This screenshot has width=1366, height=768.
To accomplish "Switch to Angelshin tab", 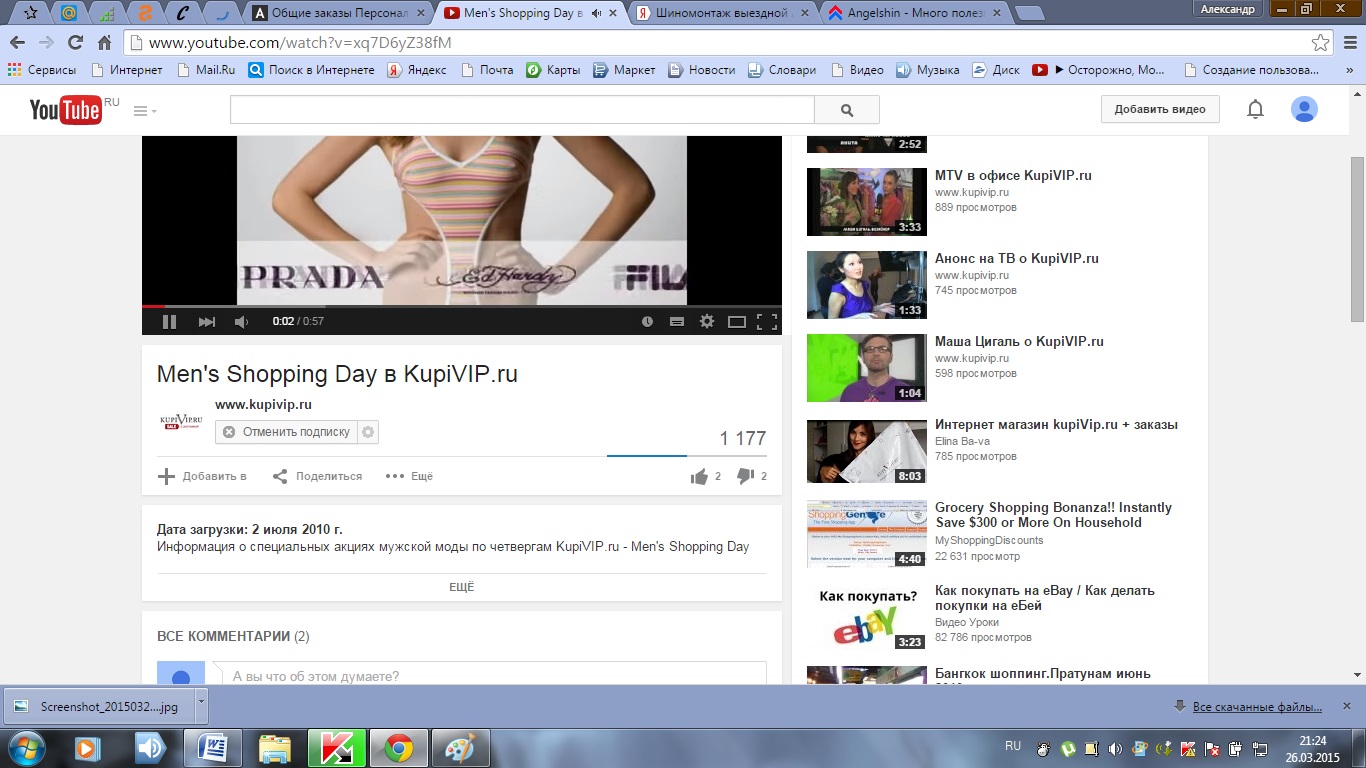I will (914, 13).
